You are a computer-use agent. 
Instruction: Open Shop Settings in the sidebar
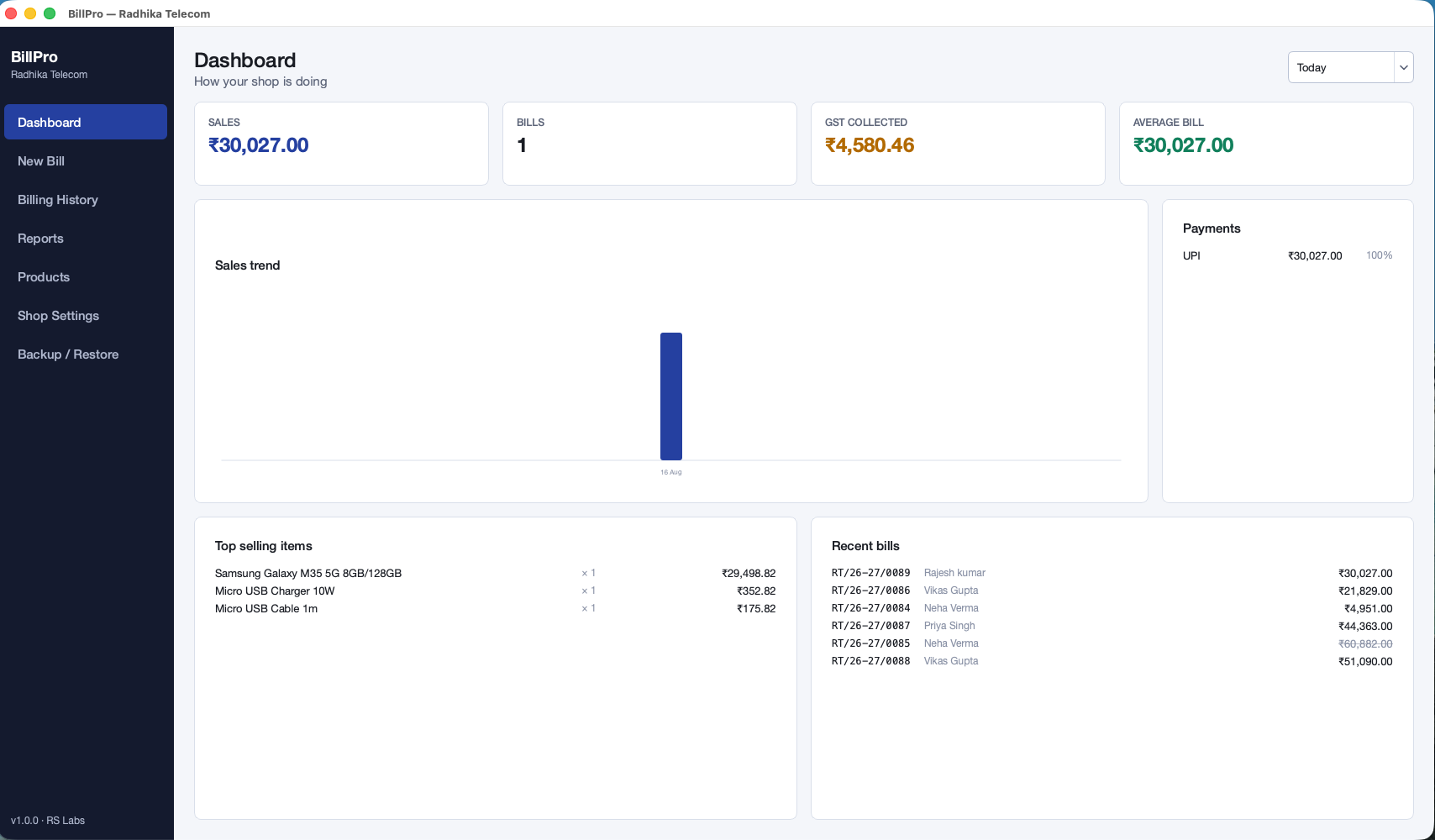(x=86, y=315)
